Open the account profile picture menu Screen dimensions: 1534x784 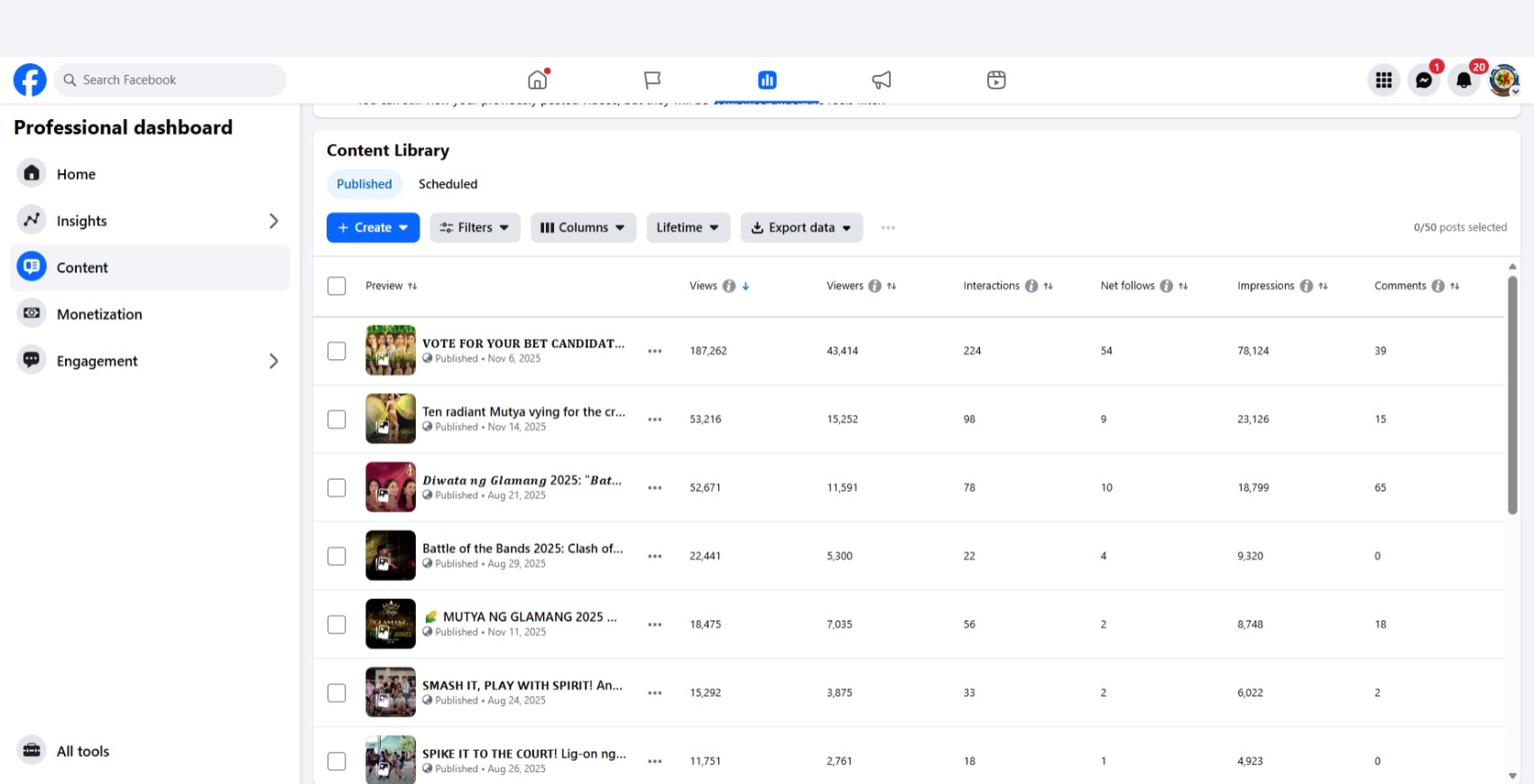click(1504, 80)
